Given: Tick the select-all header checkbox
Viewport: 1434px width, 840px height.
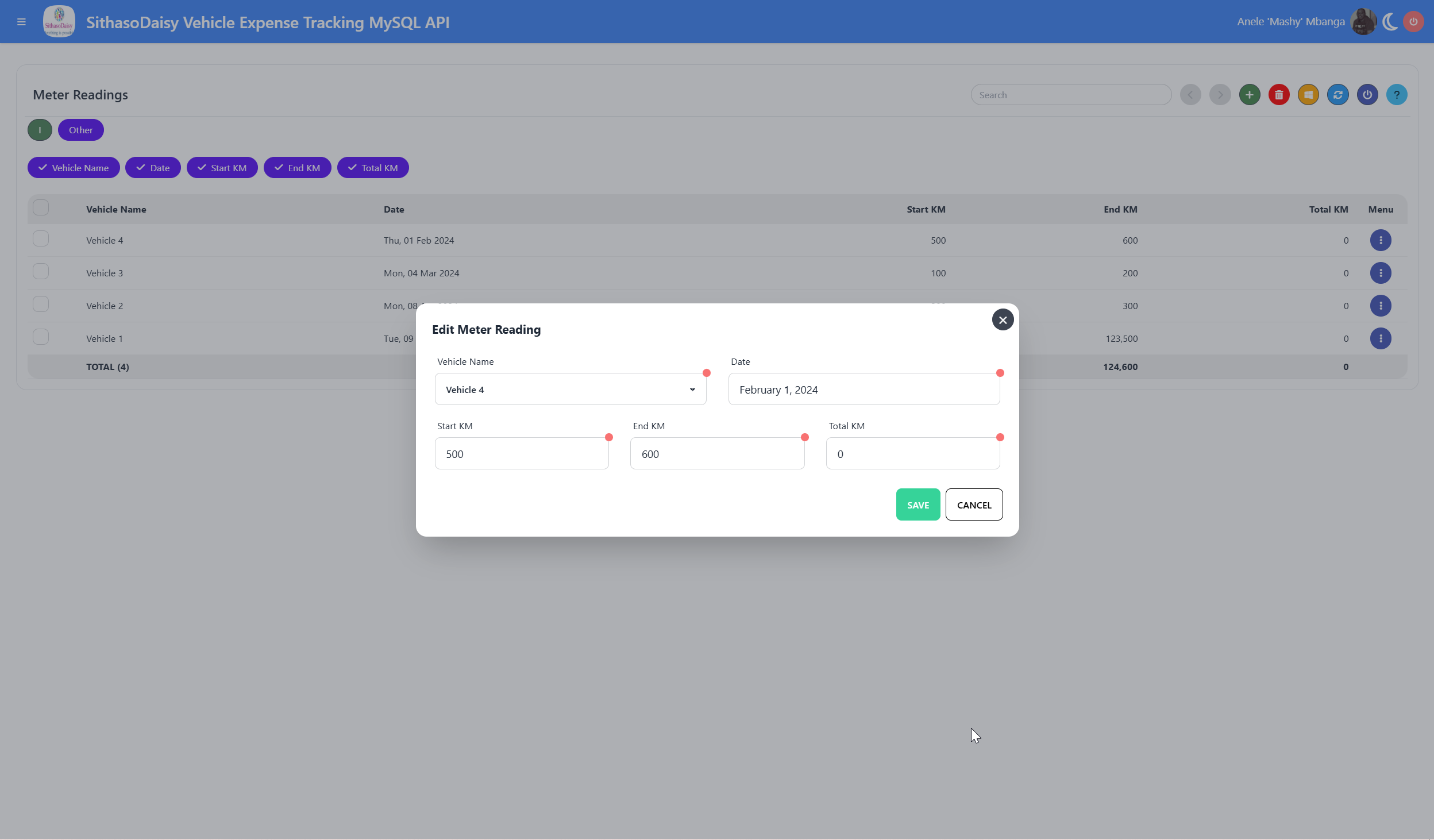Looking at the screenshot, I should [41, 207].
